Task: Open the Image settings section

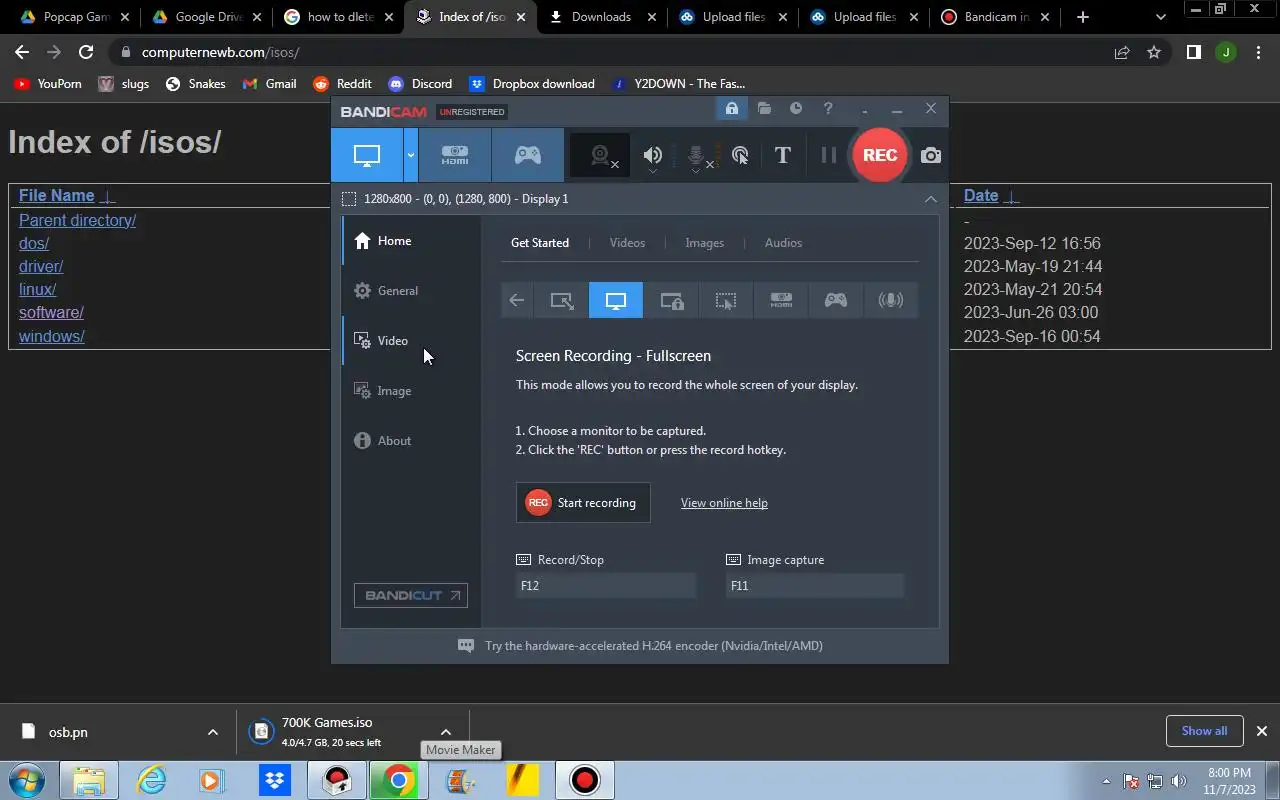Action: tap(411, 391)
